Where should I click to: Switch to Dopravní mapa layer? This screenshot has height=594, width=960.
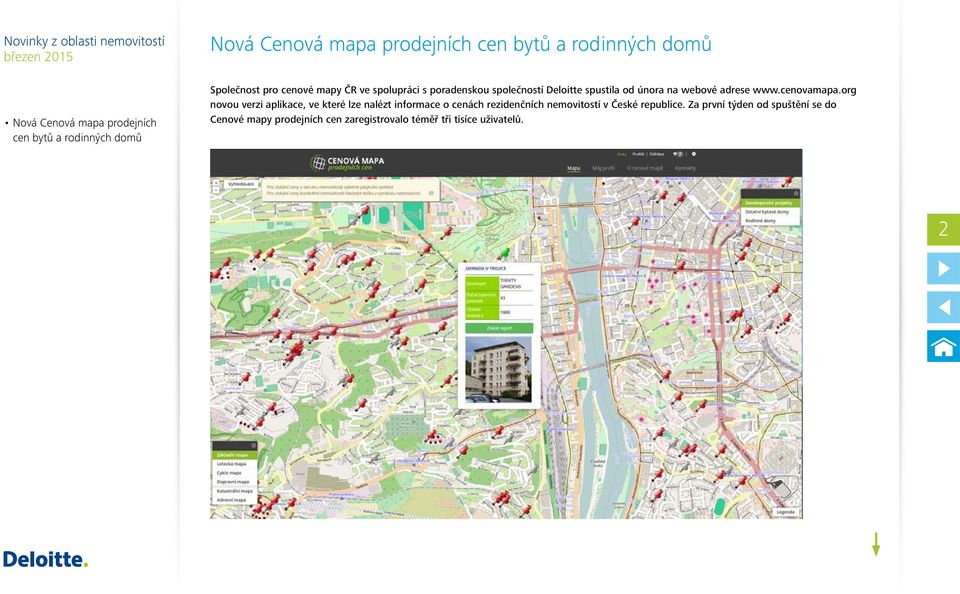coord(234,482)
